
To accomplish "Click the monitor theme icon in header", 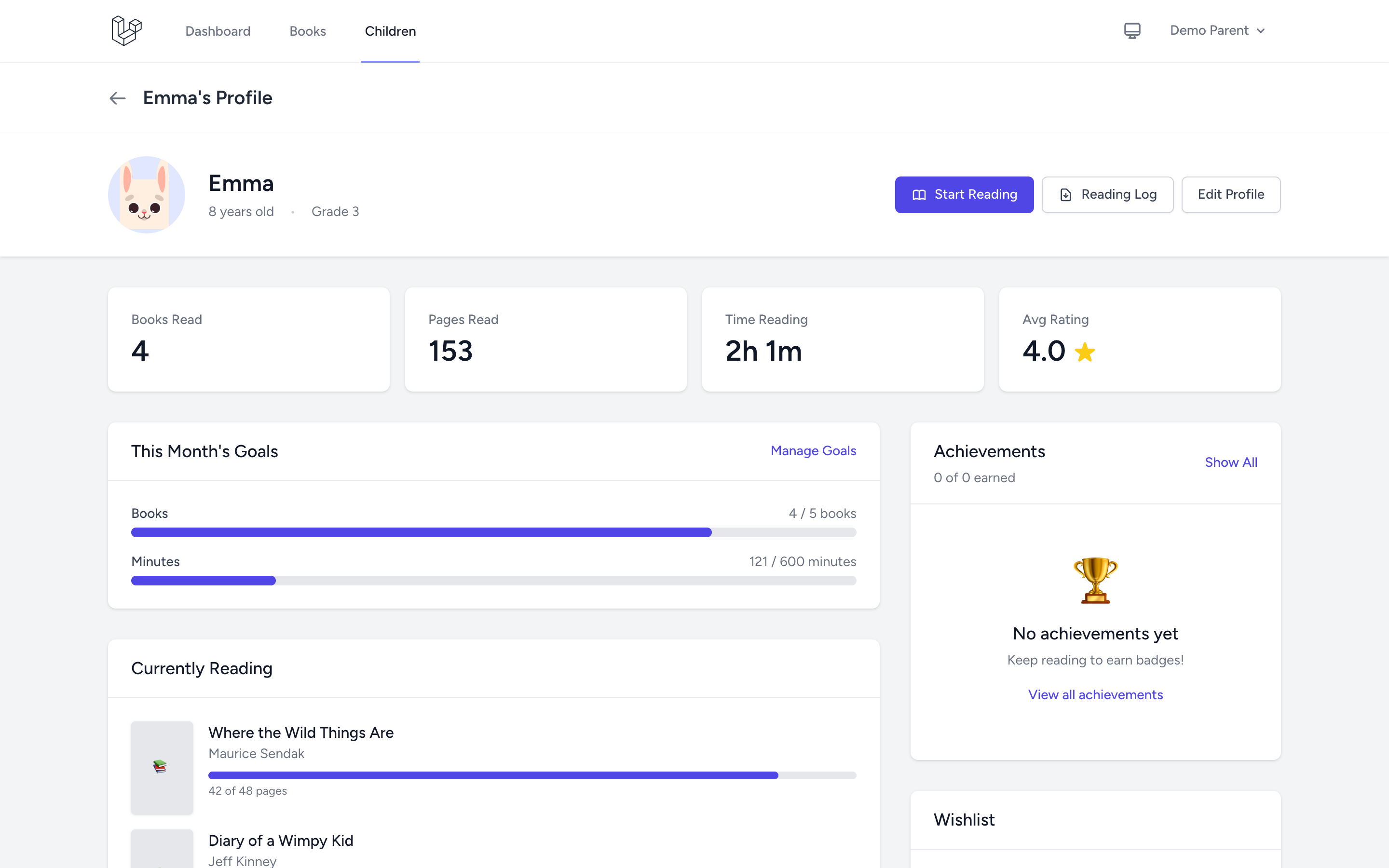I will coord(1132,30).
